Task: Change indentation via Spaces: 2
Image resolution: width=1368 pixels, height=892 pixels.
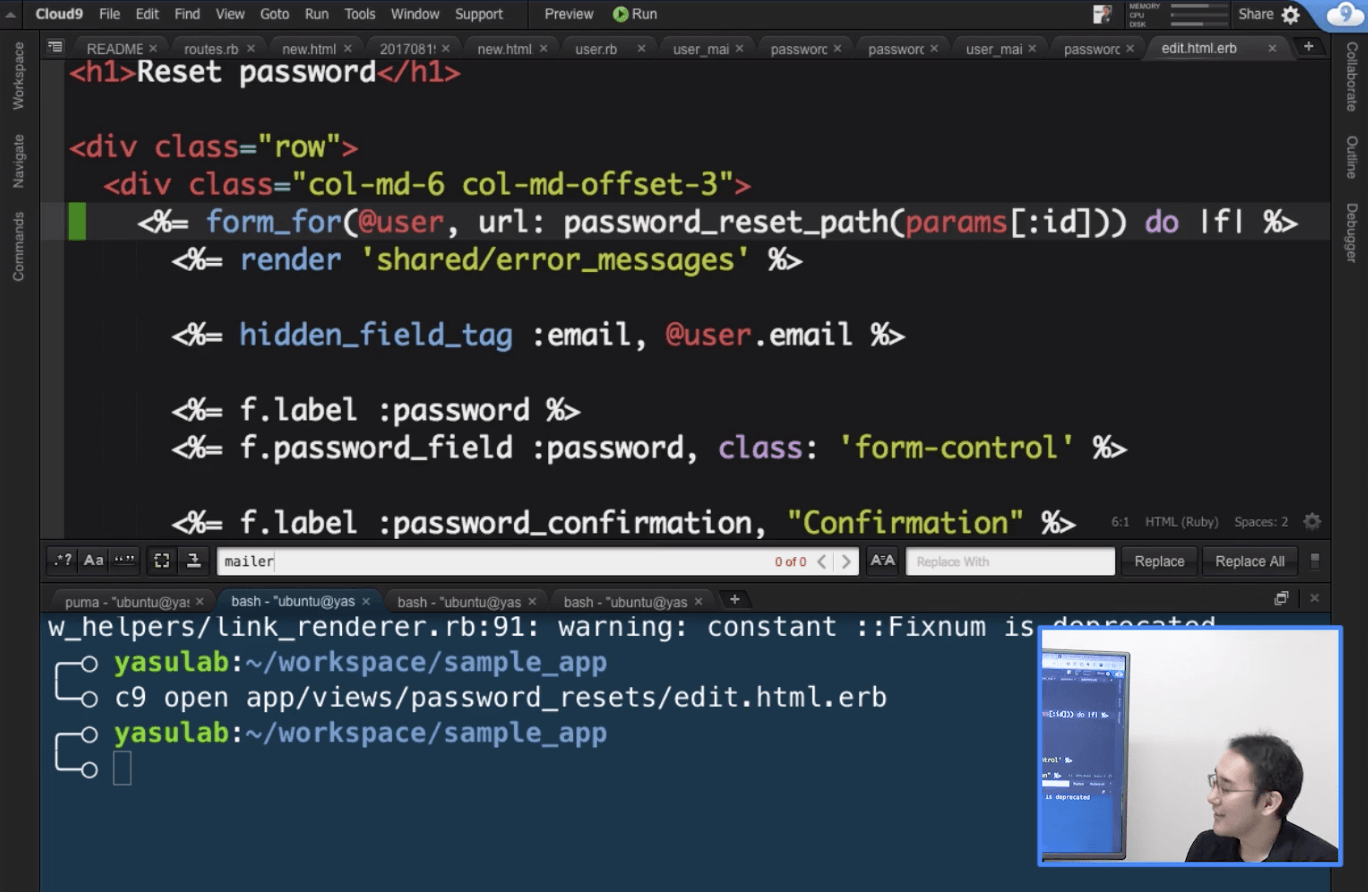Action: click(1261, 522)
